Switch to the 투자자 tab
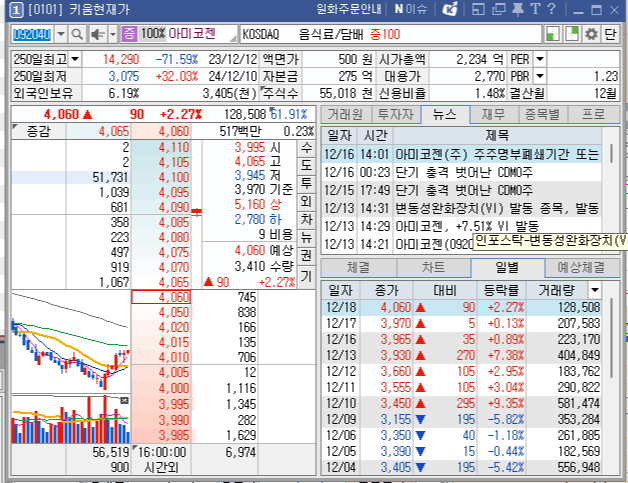The image size is (628, 483). (x=395, y=115)
